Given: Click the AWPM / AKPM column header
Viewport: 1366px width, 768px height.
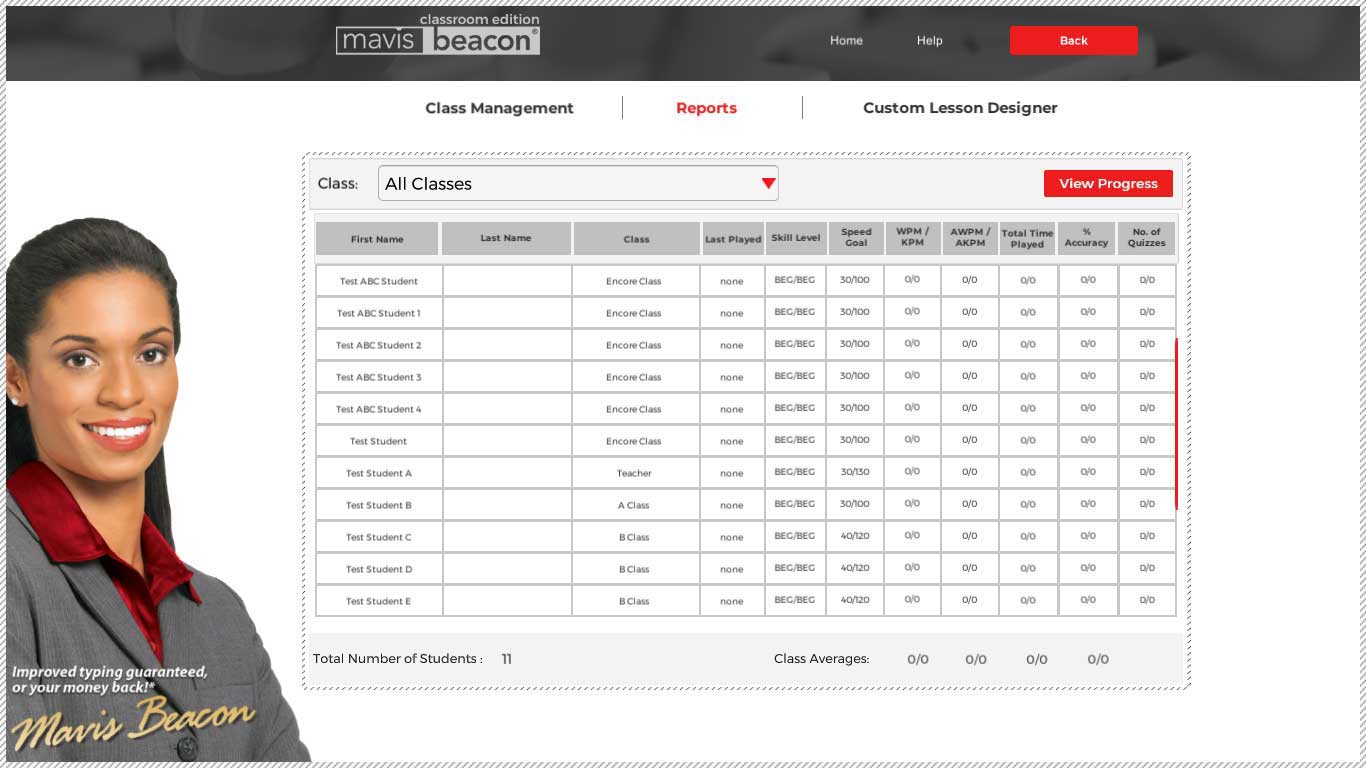Looking at the screenshot, I should (970, 239).
